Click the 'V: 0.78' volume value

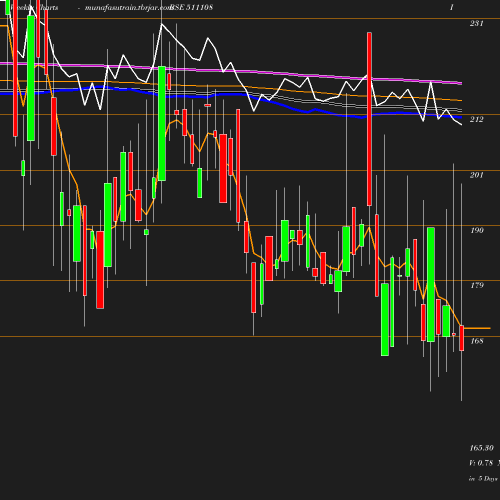pos(481,463)
